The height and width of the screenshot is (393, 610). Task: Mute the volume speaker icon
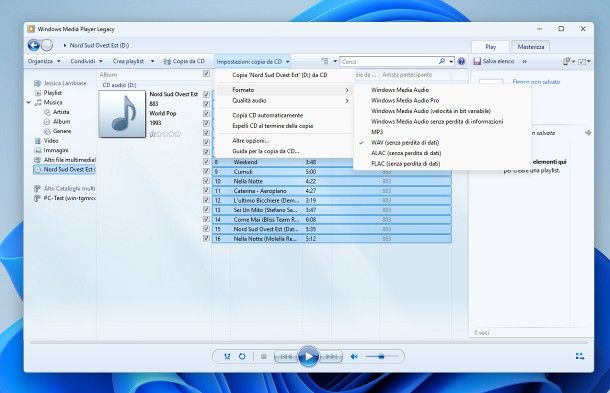(x=354, y=356)
